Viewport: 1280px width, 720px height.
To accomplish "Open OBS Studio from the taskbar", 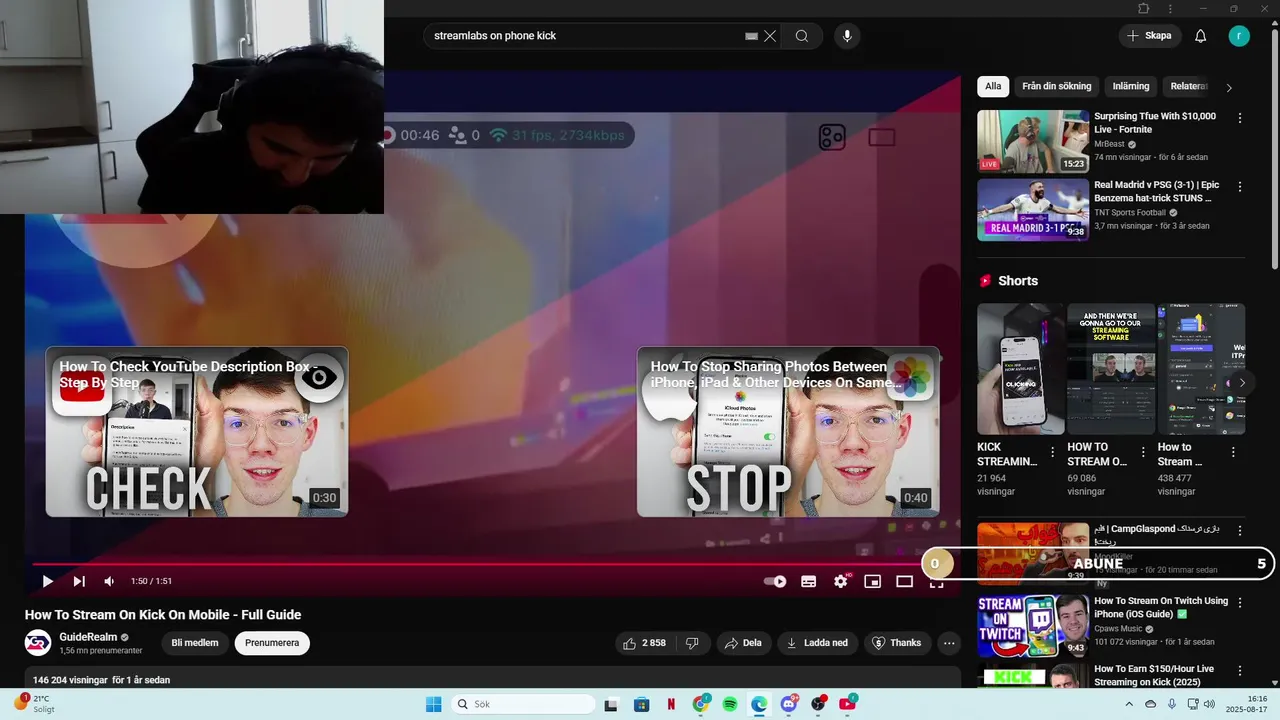I will point(818,704).
